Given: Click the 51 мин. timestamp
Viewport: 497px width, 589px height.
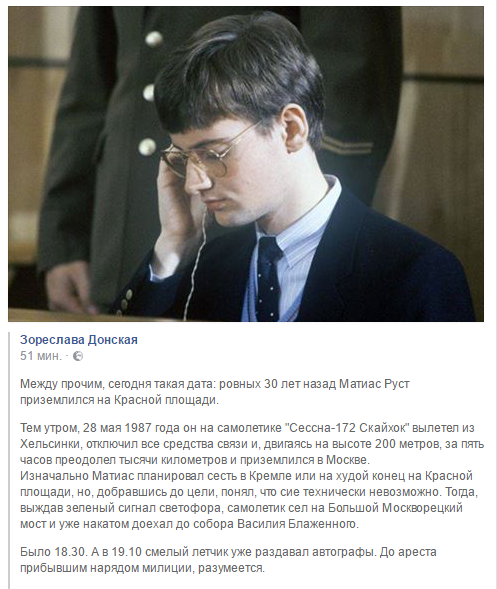Looking at the screenshot, I should [41, 356].
